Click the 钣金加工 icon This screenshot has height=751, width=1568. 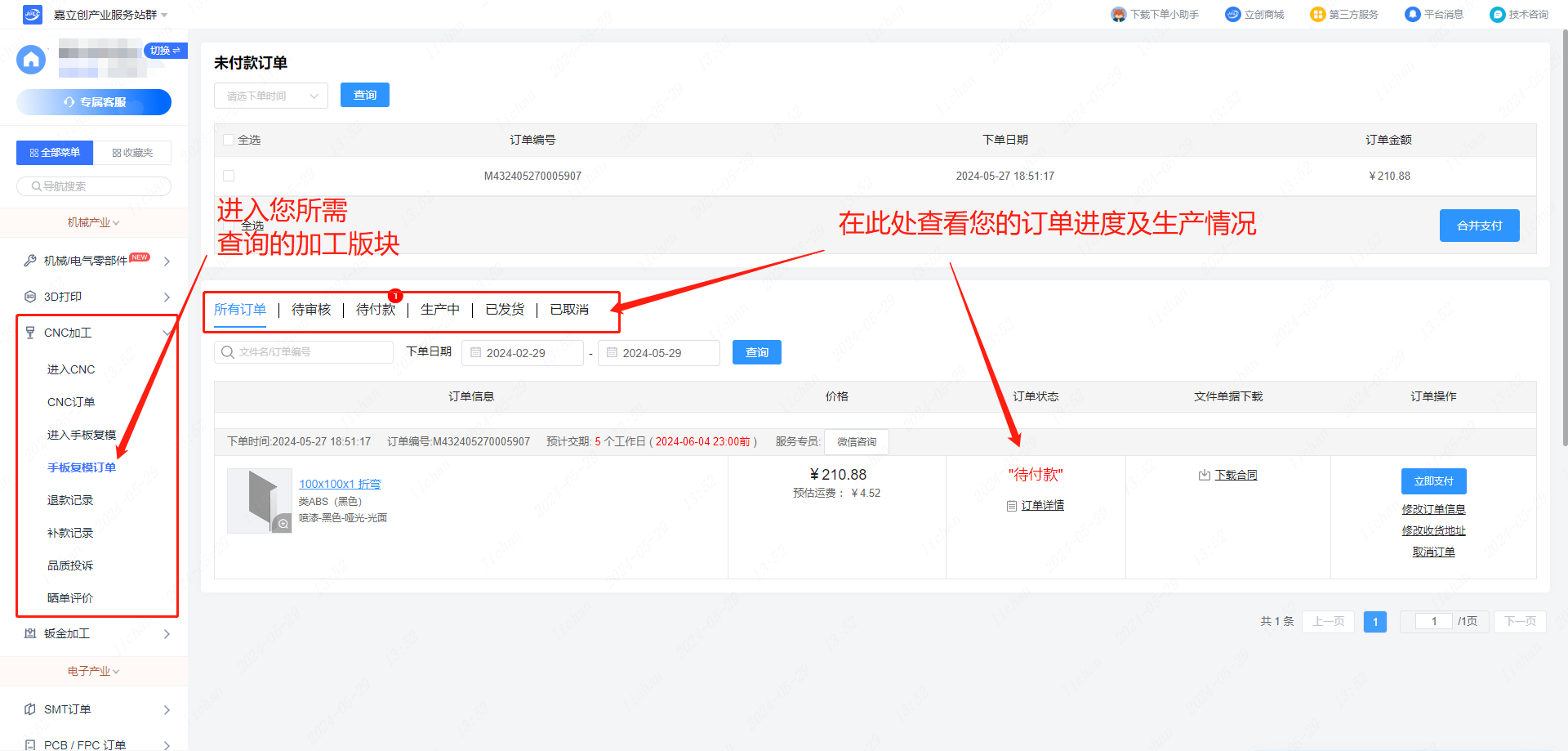coord(30,633)
